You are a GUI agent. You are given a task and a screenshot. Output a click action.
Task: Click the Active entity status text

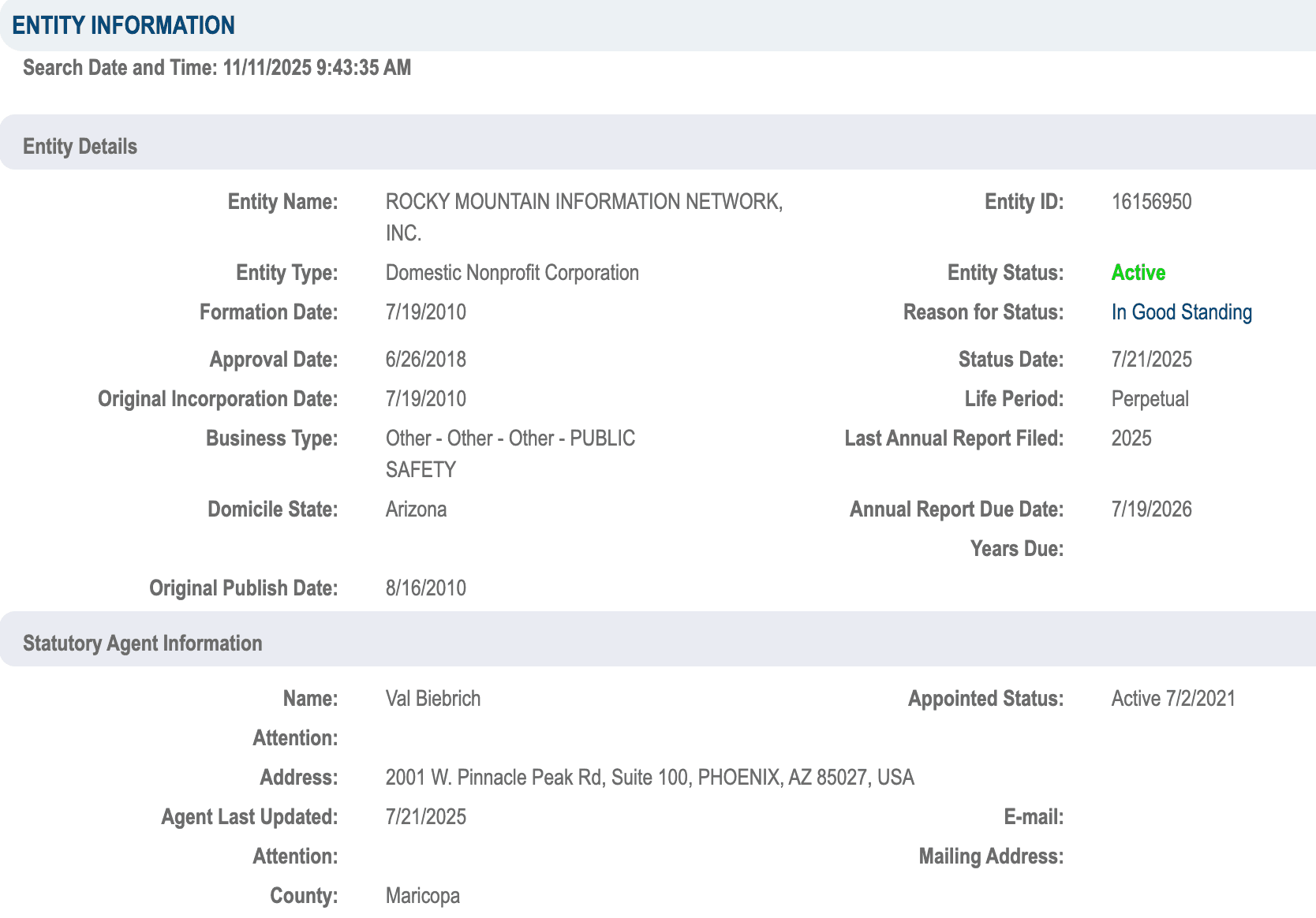point(1138,273)
